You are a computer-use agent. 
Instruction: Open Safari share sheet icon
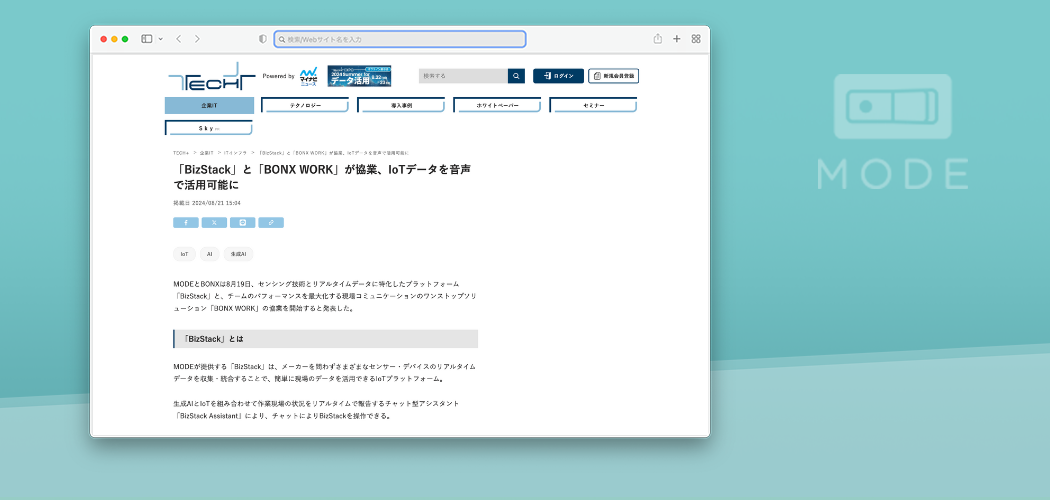point(658,39)
